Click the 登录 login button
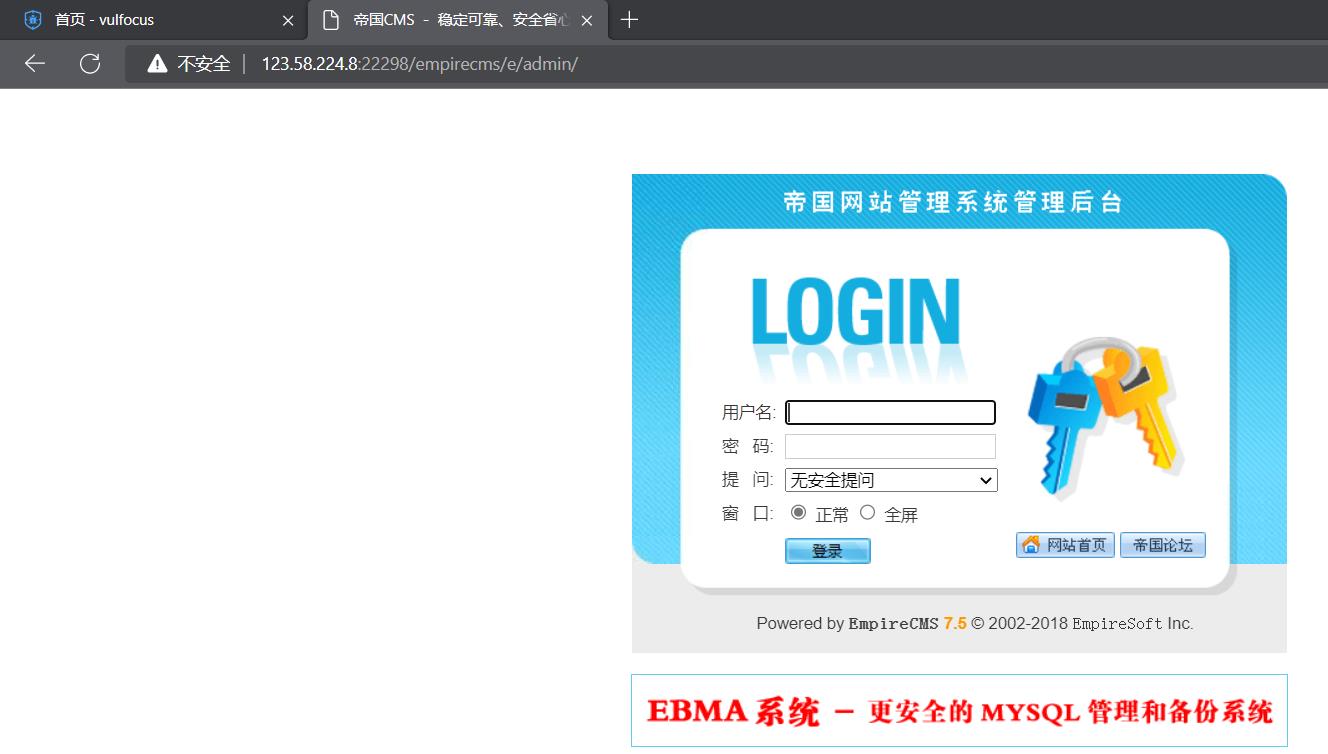 coord(828,551)
